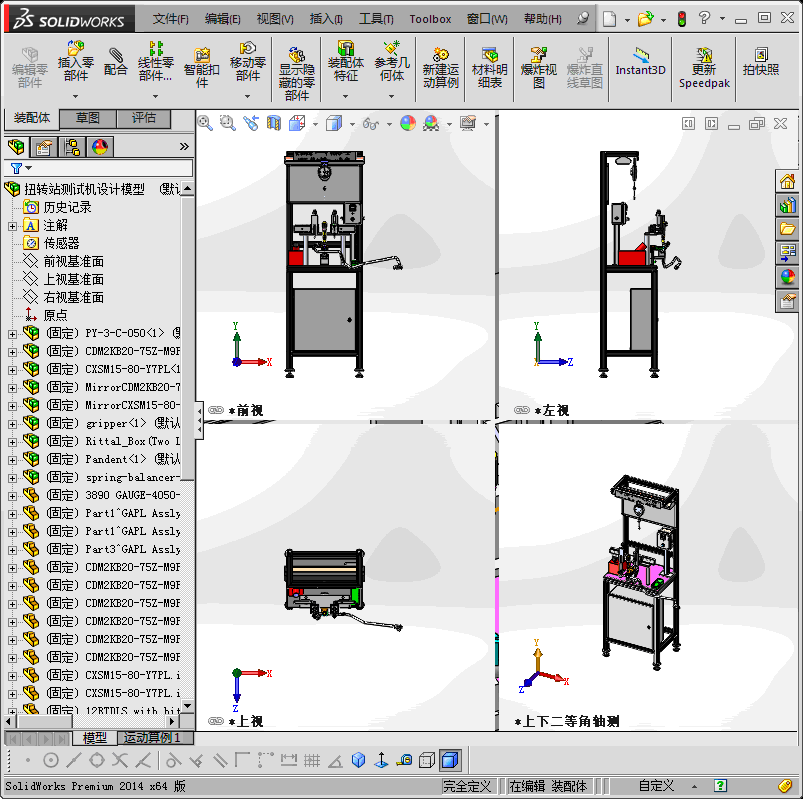Click the Smart Fasteners tool
The width and height of the screenshot is (803, 799).
click(202, 68)
